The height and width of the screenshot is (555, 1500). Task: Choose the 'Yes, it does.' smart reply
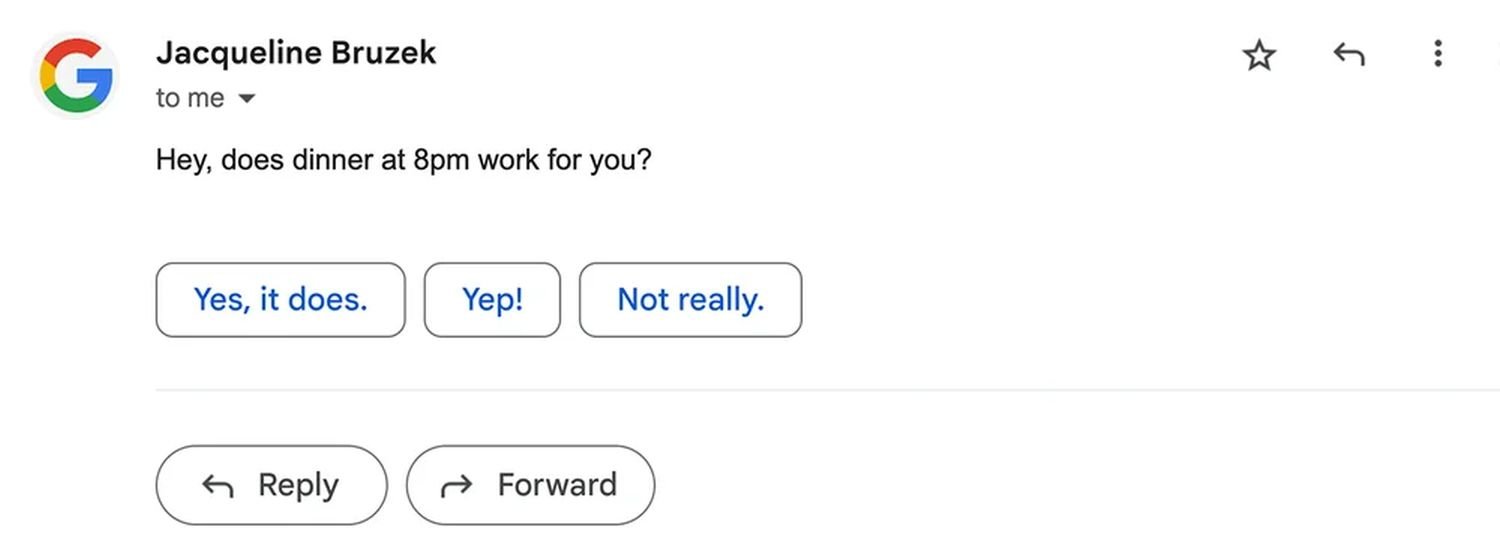[x=280, y=299]
